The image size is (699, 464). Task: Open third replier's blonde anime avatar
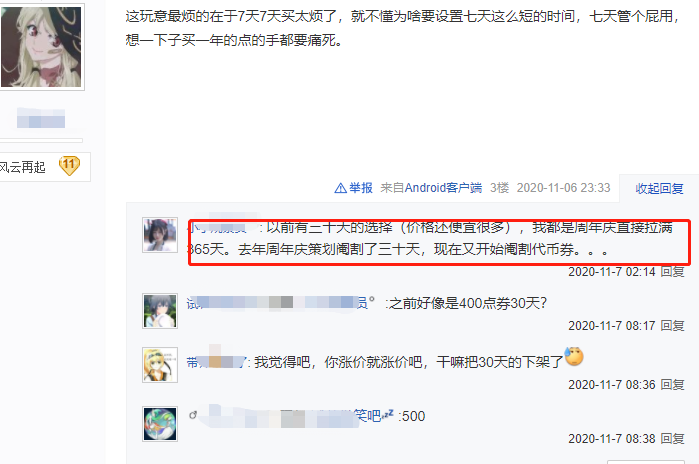click(160, 365)
